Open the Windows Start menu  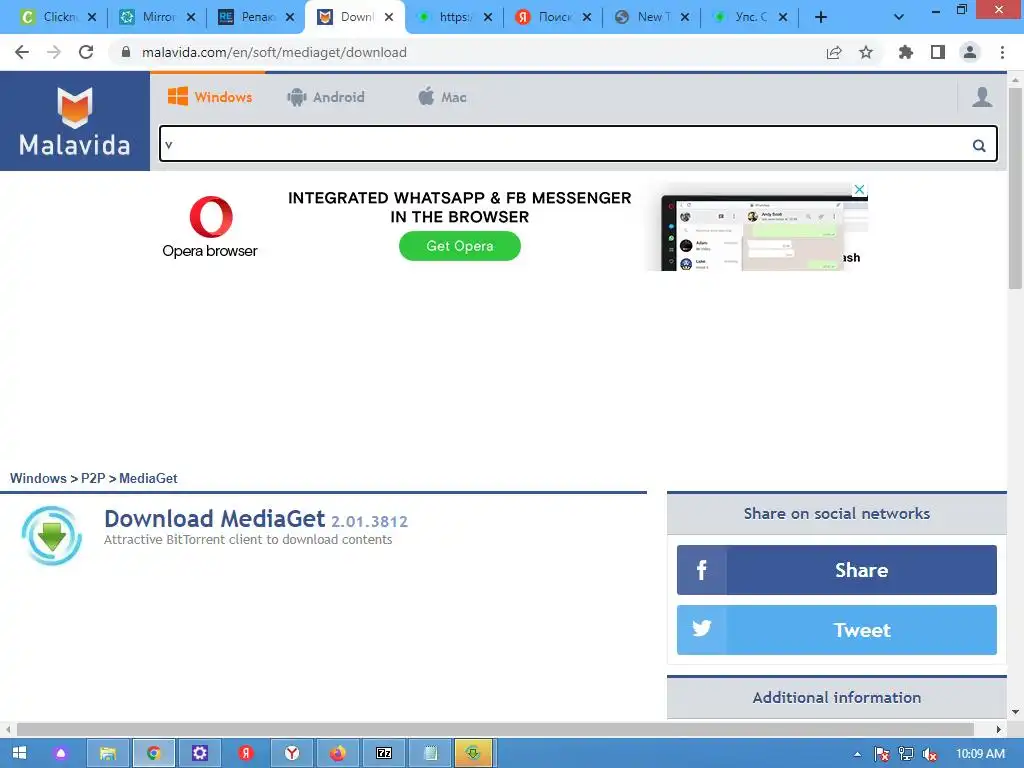[20, 753]
